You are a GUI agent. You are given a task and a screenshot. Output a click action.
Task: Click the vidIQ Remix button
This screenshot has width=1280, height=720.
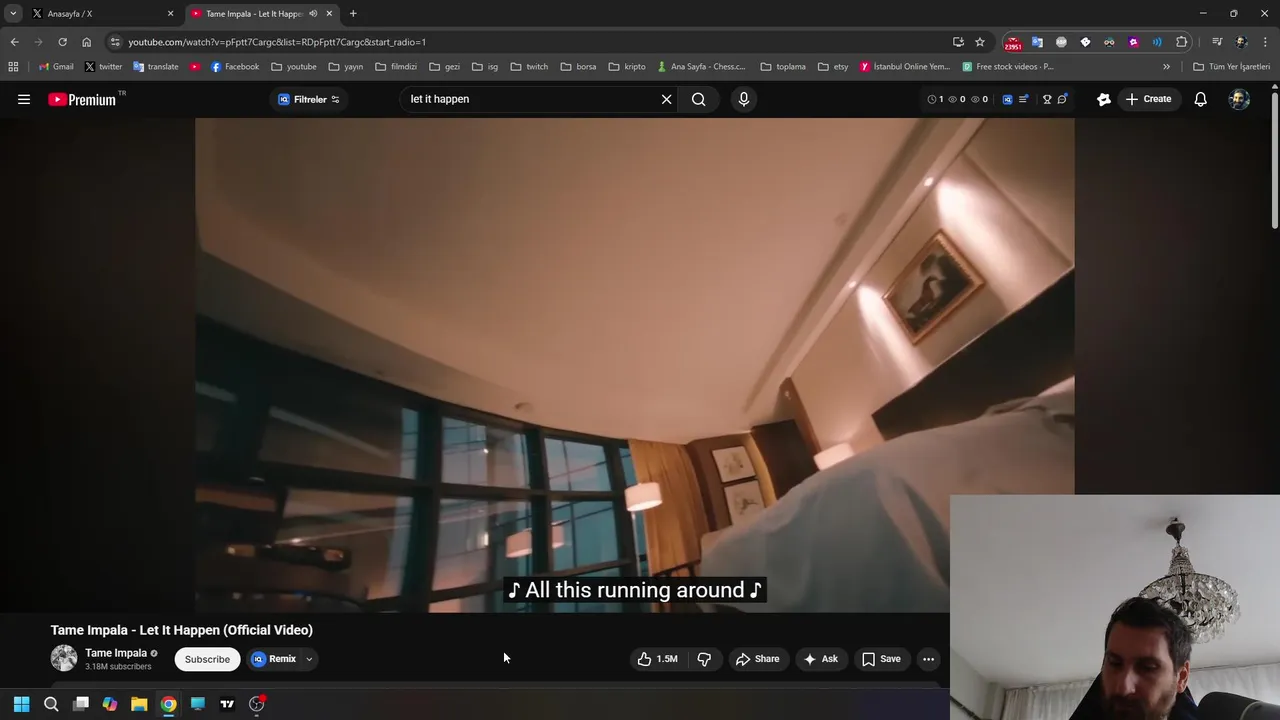tap(274, 659)
